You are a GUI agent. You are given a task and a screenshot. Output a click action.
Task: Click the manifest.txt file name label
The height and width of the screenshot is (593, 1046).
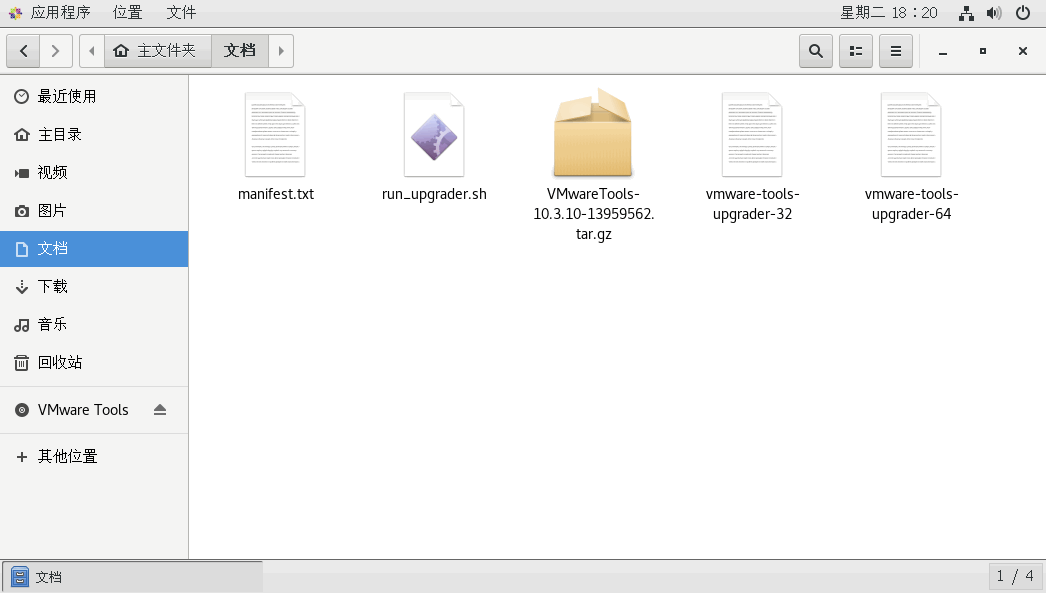276,194
